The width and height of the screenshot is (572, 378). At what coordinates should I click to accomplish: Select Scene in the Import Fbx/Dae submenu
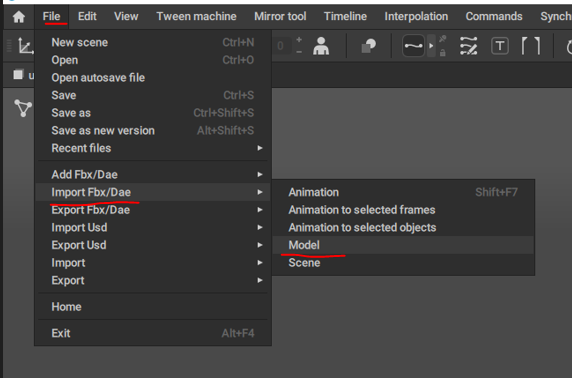[403, 263]
